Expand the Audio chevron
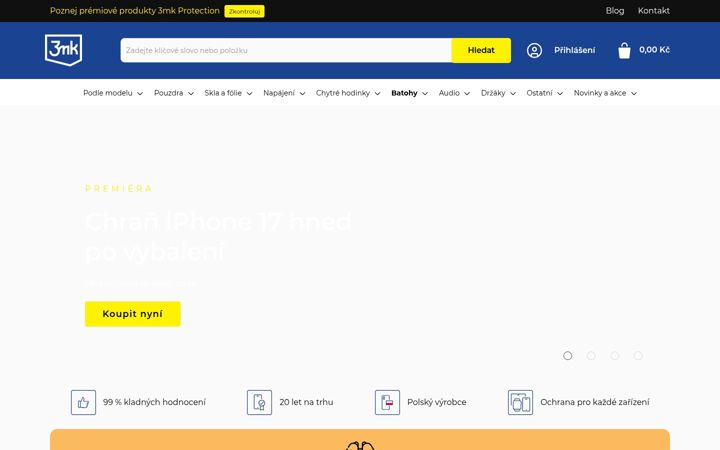 pos(467,94)
